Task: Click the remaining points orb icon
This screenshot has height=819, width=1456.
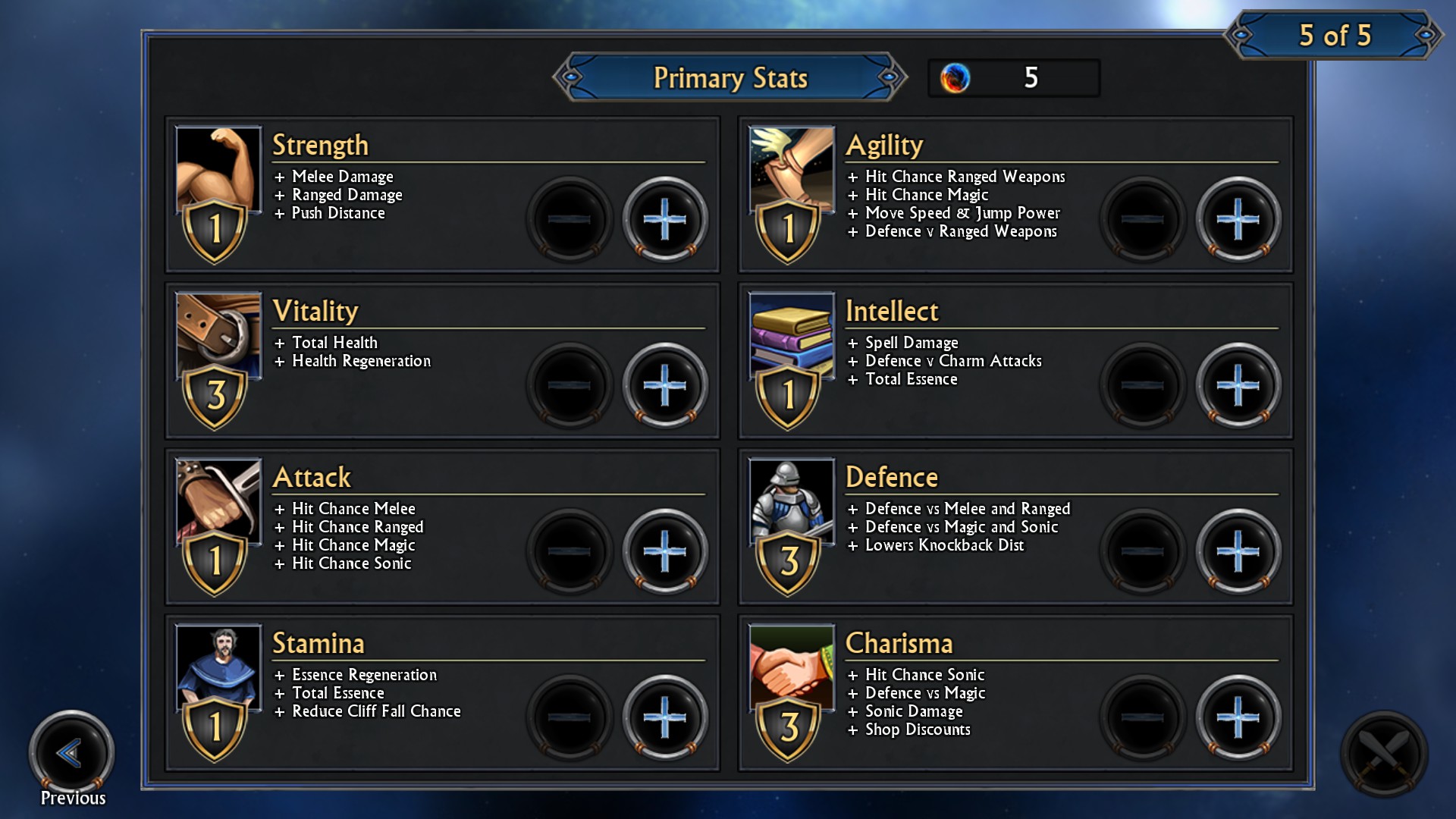Action: [x=955, y=78]
